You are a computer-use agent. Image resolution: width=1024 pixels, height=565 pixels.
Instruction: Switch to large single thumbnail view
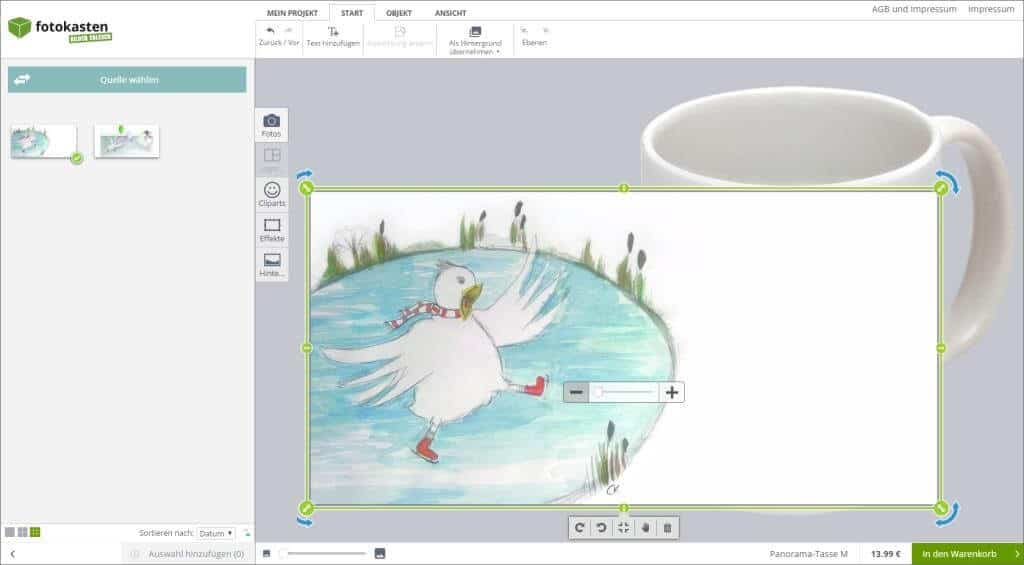(x=10, y=532)
